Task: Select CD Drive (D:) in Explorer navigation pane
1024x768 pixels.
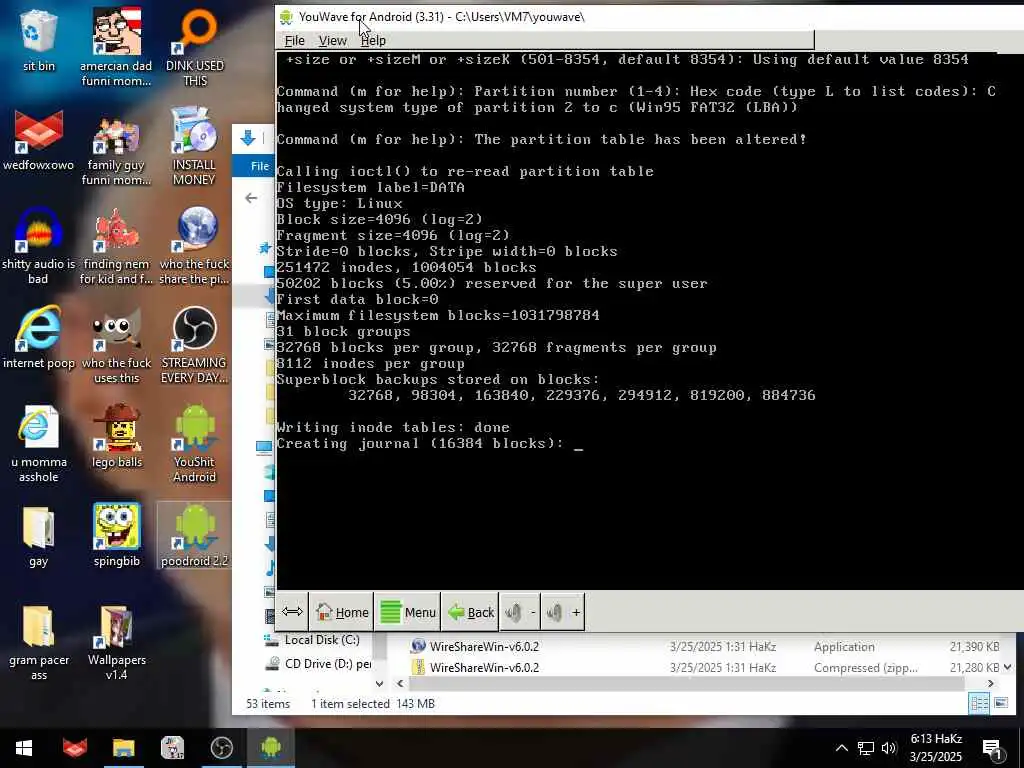Action: 317,664
